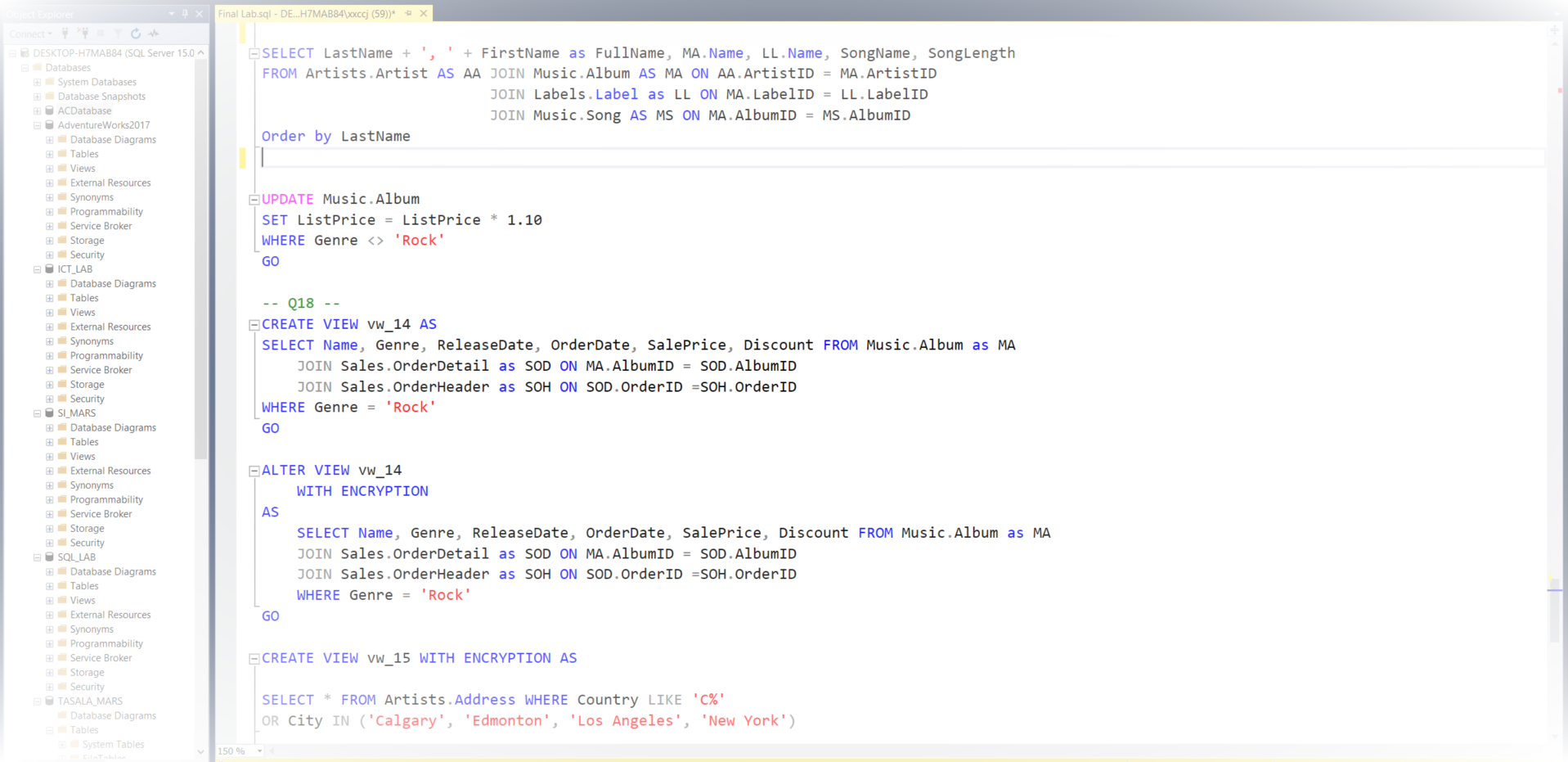This screenshot has height=762, width=1568.
Task: Click the '-- Q18 --' comment line
Action: 301,304
